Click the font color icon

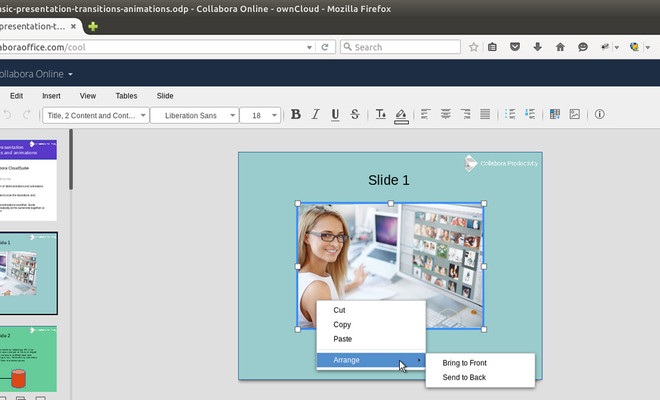click(381, 115)
